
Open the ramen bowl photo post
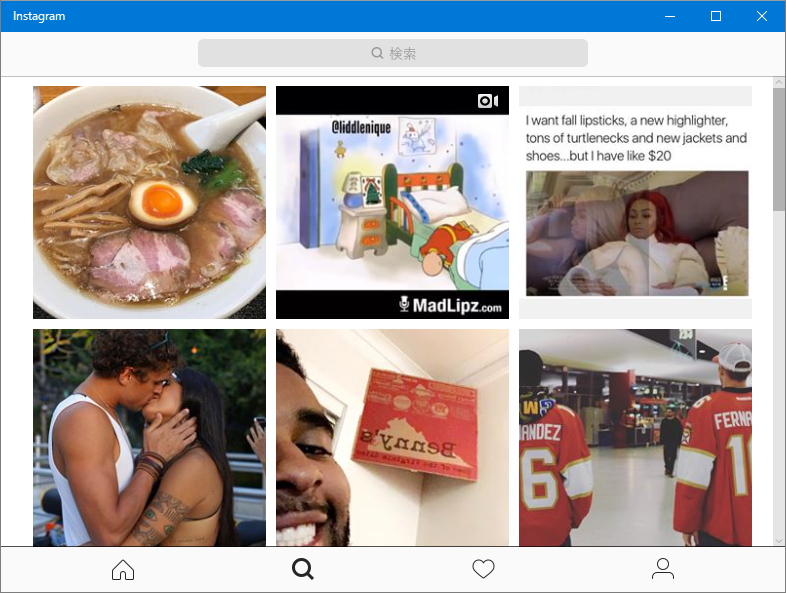[149, 203]
